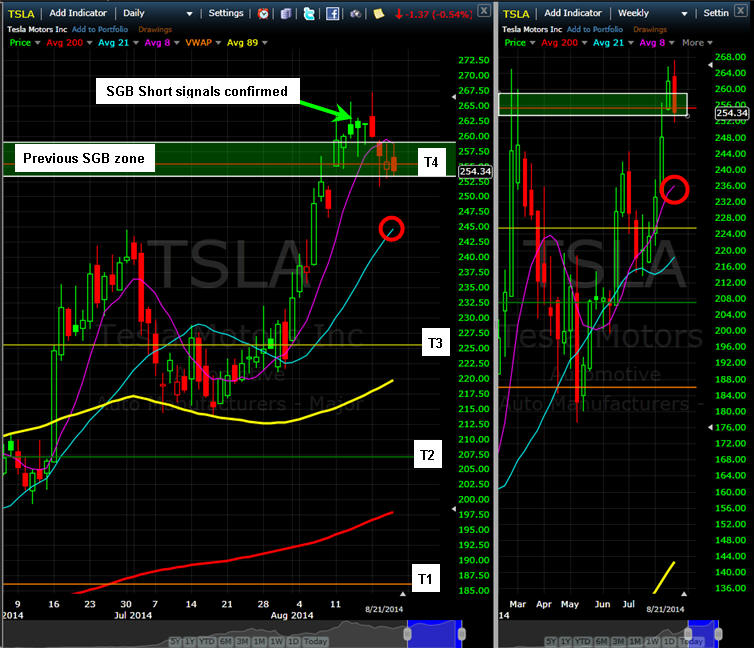This screenshot has width=754, height=648.
Task: Click the stacked documents icon in Daily toolbar
Action: (x=286, y=13)
